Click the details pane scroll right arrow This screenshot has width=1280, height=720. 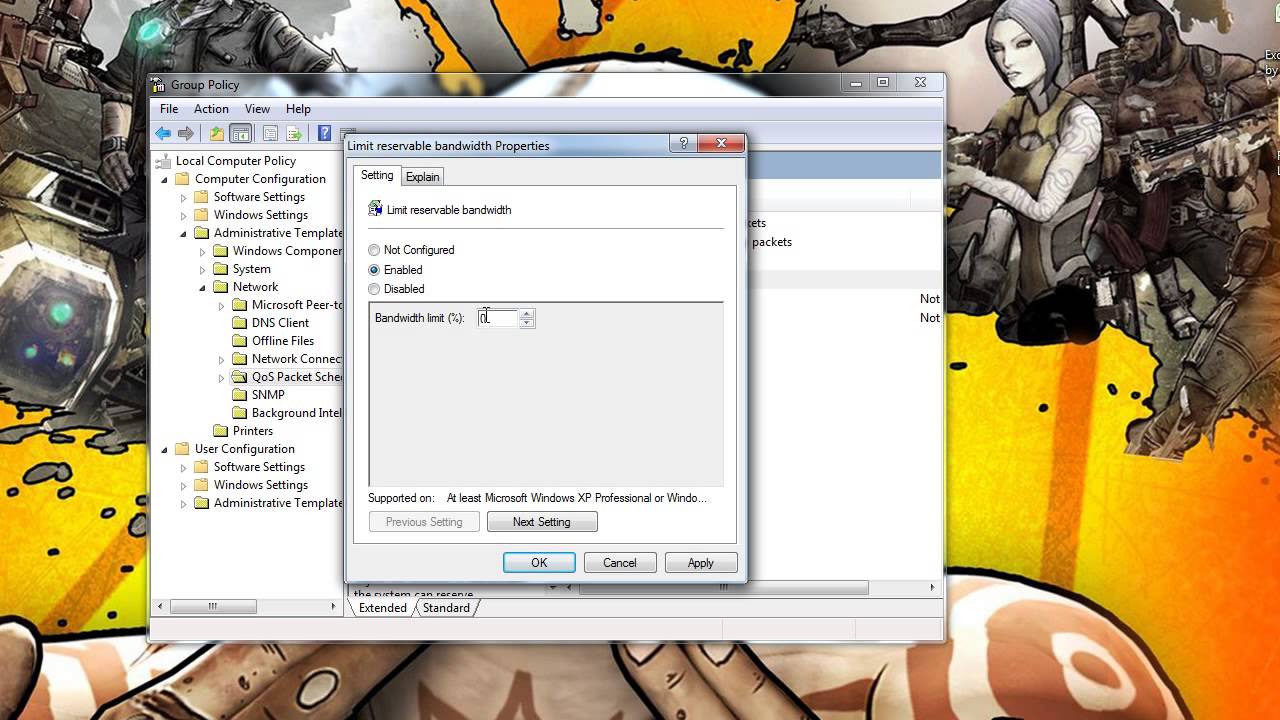pos(932,588)
